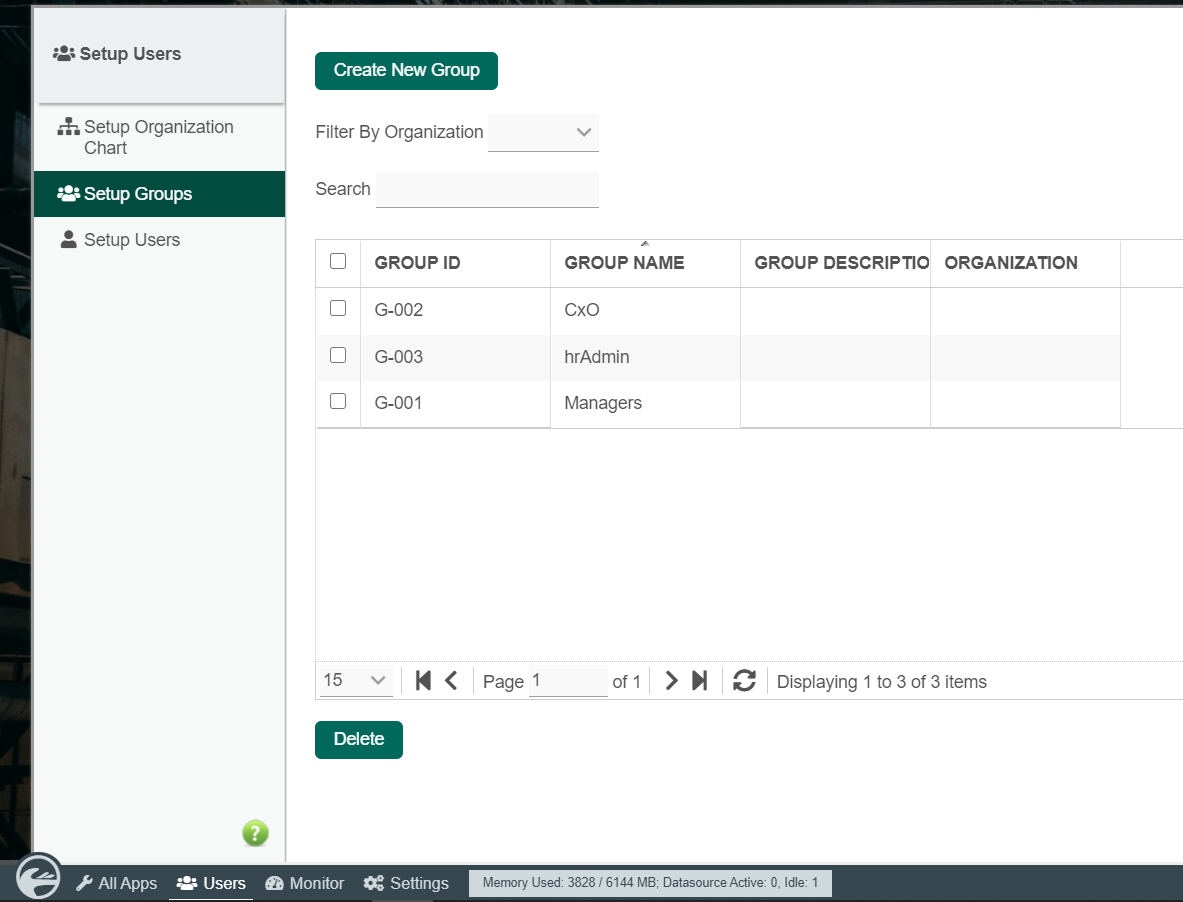
Task: Sort by the Group Name column header
Action: 624,263
